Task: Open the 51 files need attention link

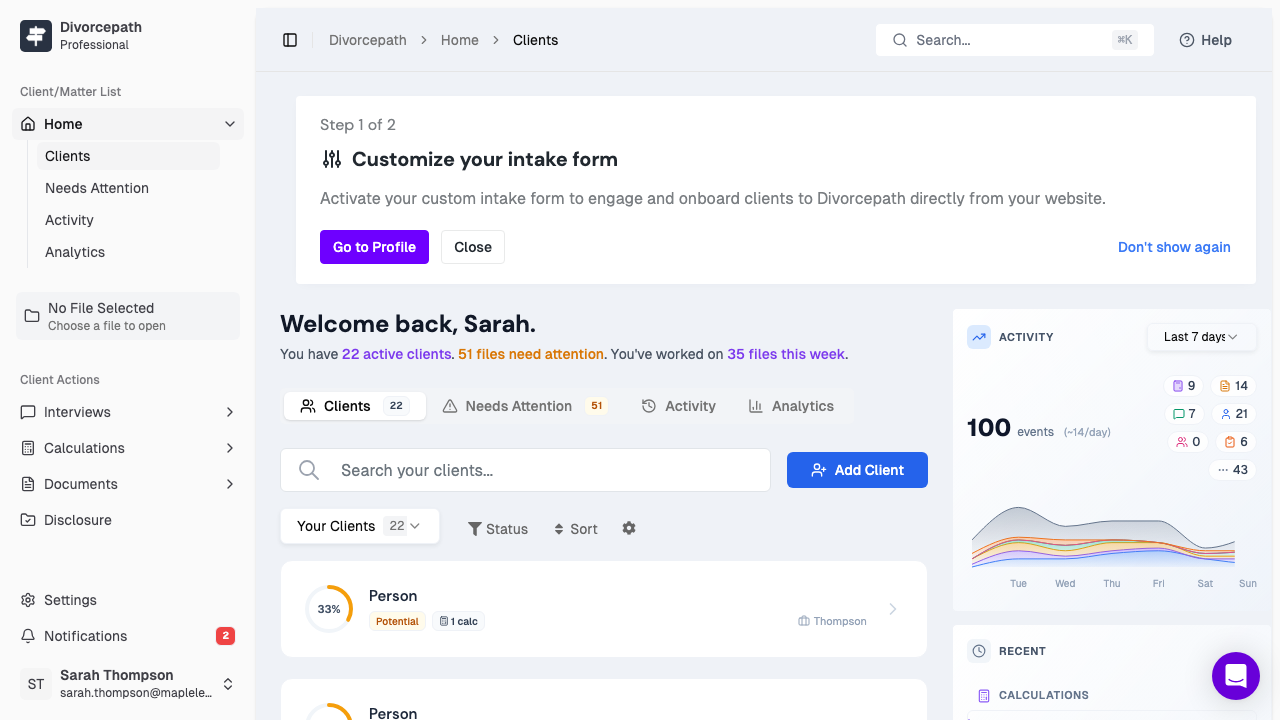Action: (x=531, y=354)
